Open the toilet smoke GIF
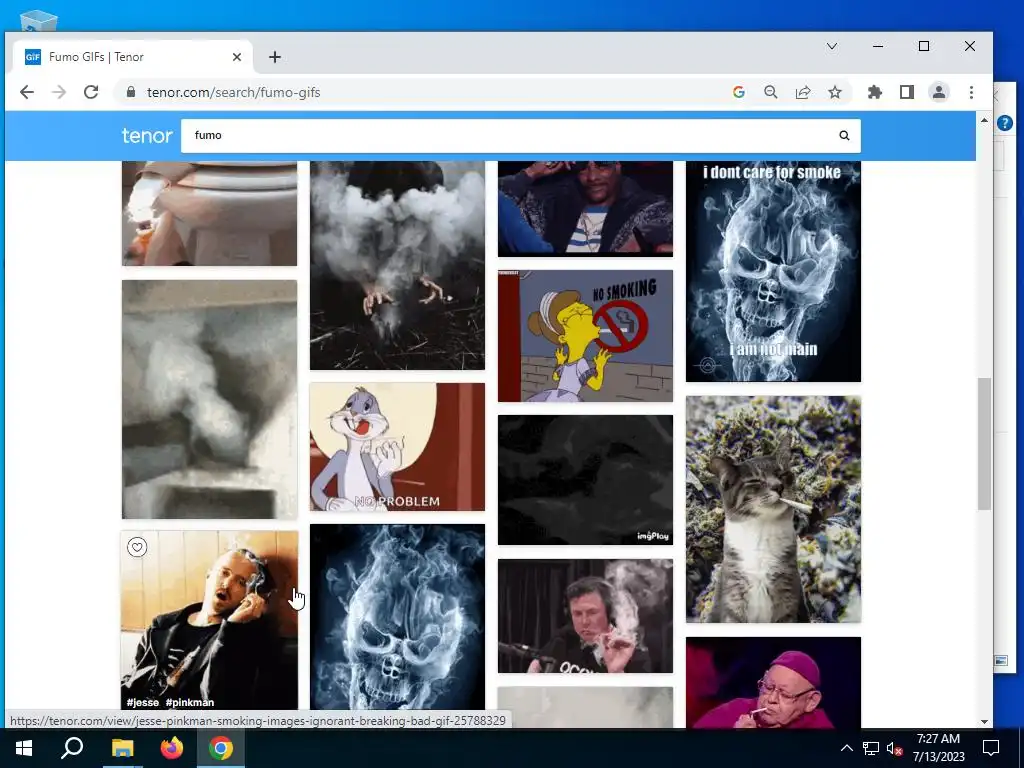1024x768 pixels. tap(209, 214)
